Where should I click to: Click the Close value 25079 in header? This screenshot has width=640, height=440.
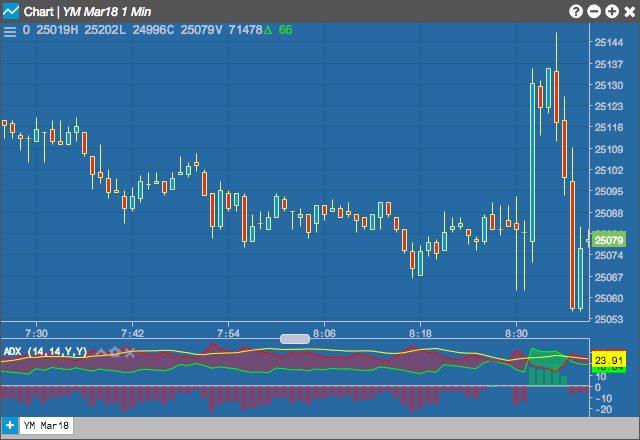coord(198,30)
